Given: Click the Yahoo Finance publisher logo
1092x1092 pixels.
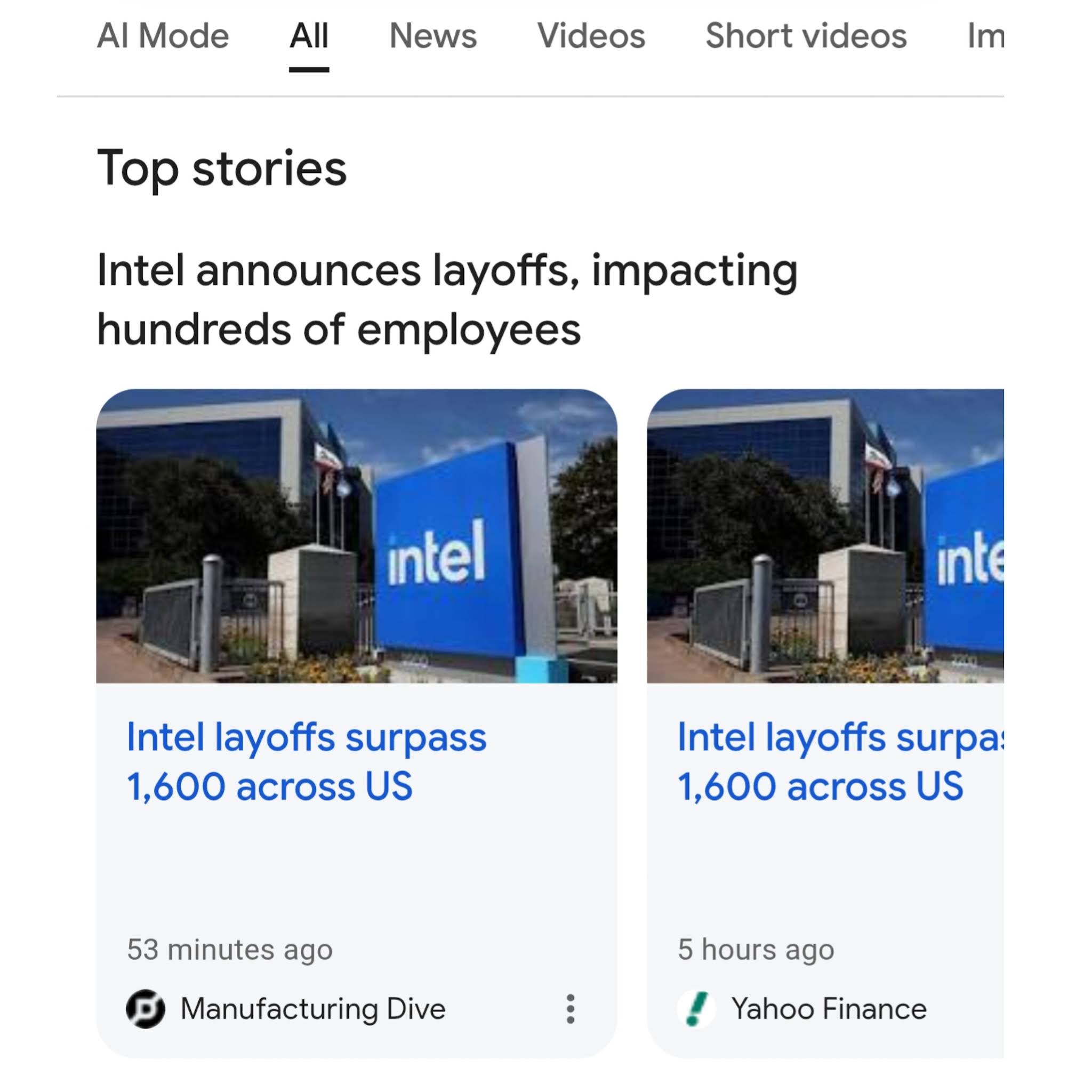Looking at the screenshot, I should tap(696, 1009).
